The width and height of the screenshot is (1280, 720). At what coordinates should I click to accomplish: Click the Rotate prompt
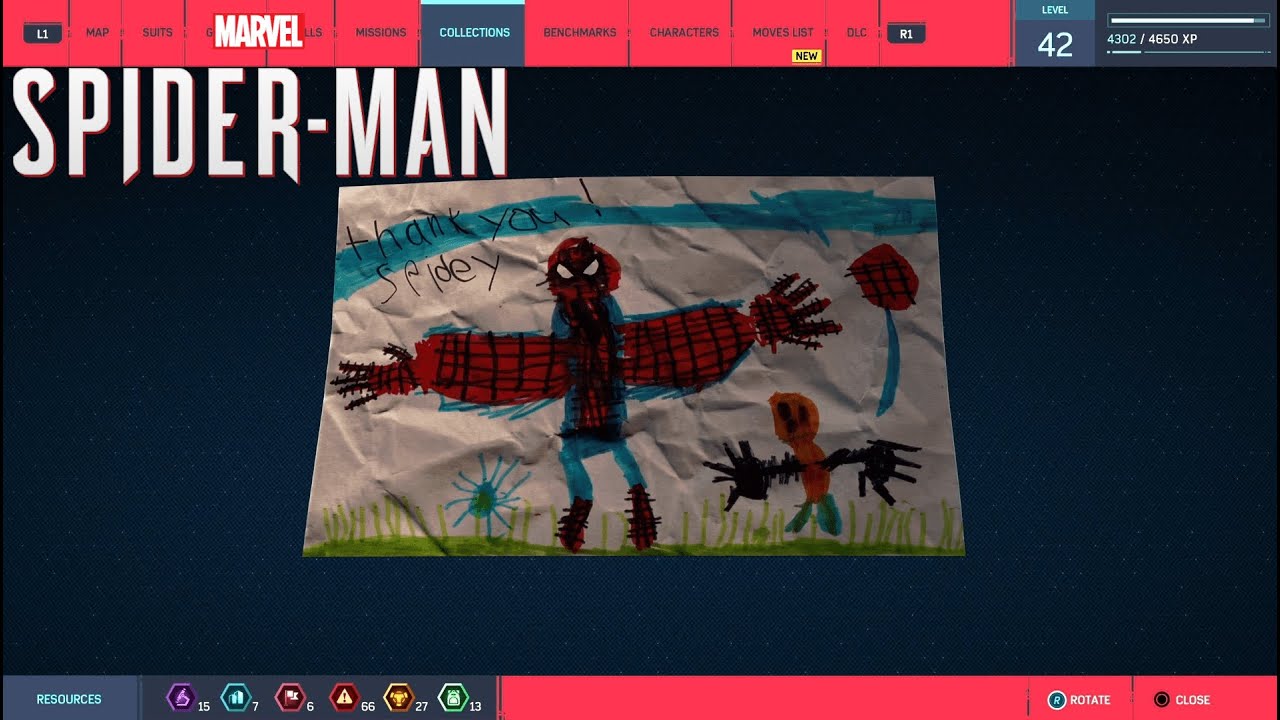1080,699
